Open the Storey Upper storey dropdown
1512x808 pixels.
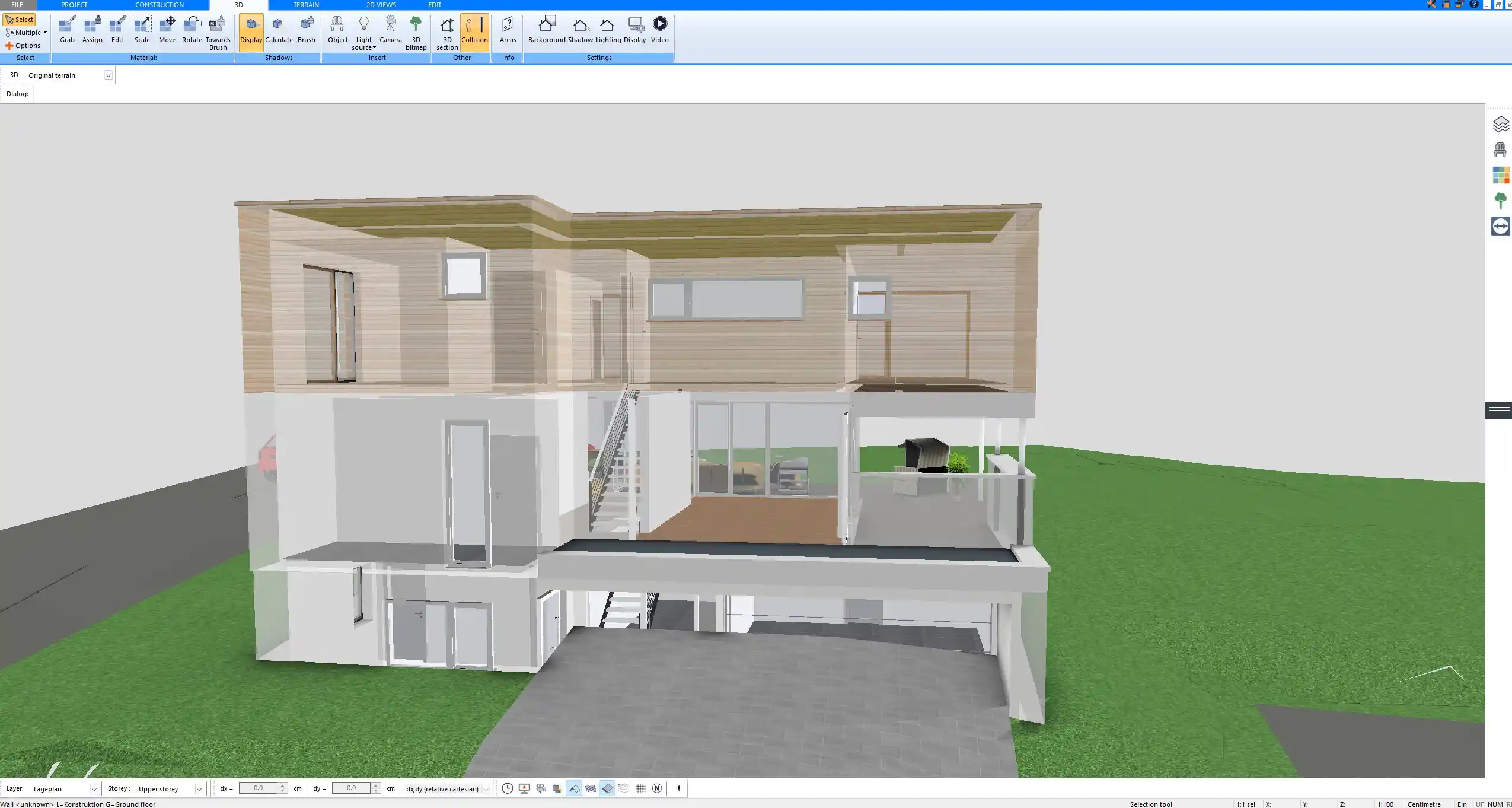point(199,789)
